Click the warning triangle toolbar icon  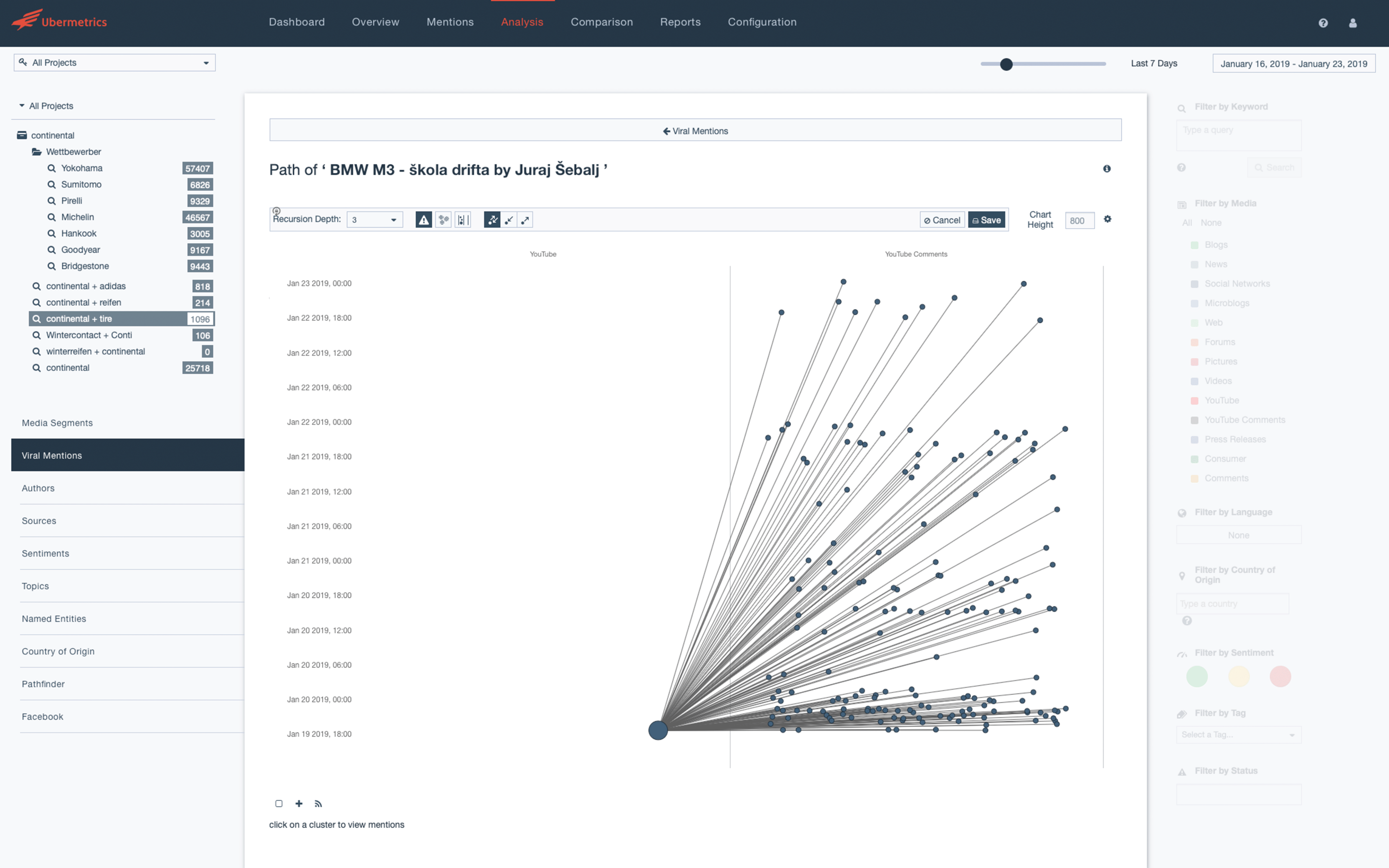pos(423,220)
